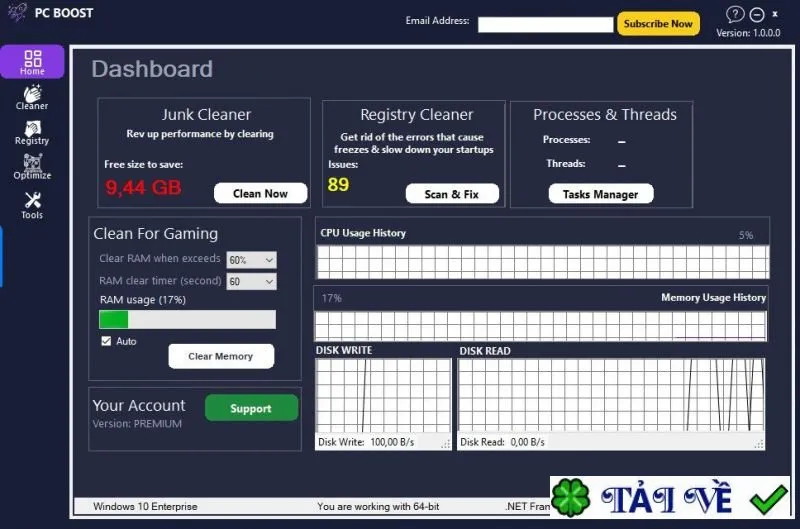Click the PC Boost logo icon
Screen dimensions: 800x529
point(17,12)
